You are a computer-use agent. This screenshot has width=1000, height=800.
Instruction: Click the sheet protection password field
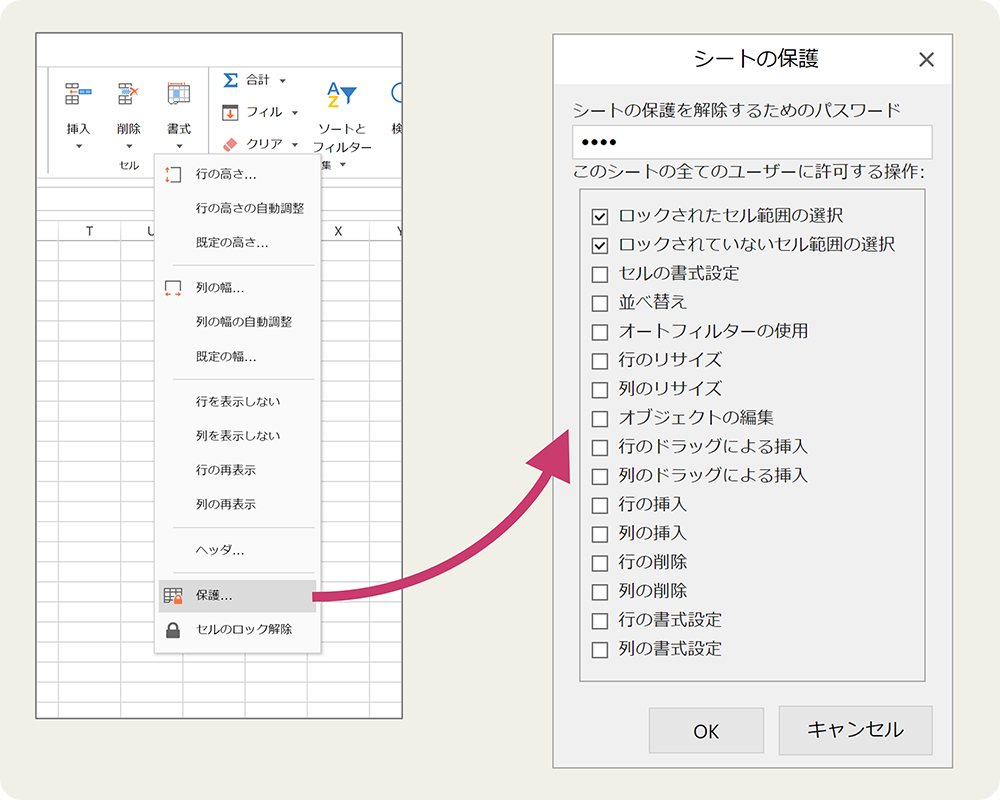click(x=752, y=142)
